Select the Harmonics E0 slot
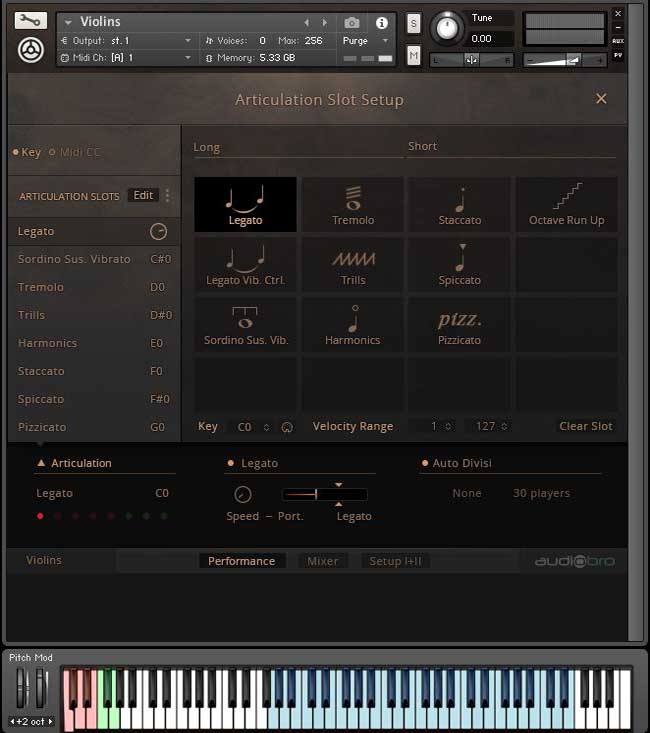The height and width of the screenshot is (733, 650). 94,344
